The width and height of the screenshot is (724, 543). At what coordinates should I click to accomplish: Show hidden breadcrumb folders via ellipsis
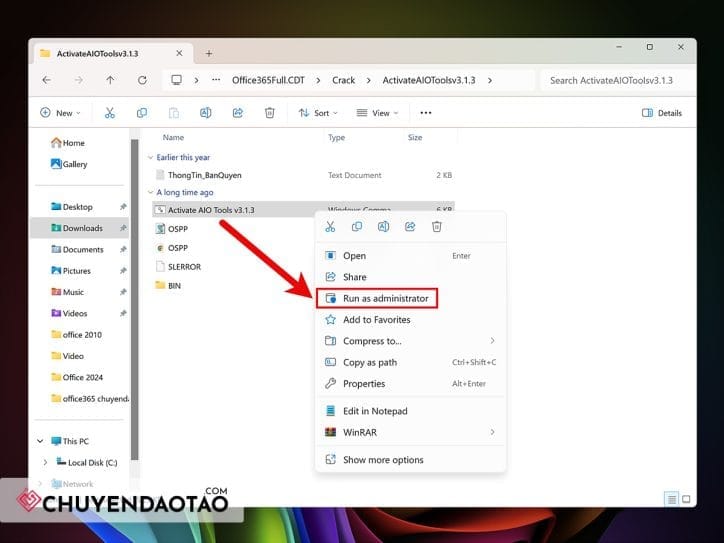pyautogui.click(x=216, y=80)
